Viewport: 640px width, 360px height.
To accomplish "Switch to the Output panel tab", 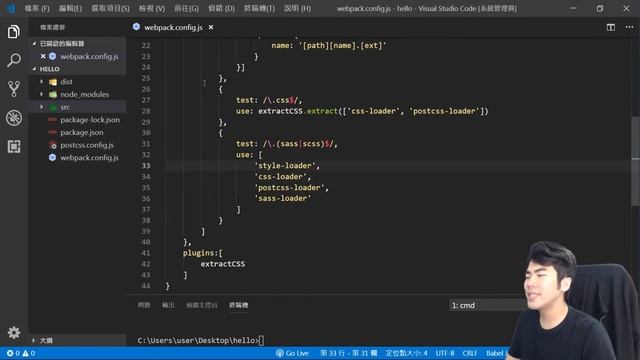I will [x=168, y=305].
